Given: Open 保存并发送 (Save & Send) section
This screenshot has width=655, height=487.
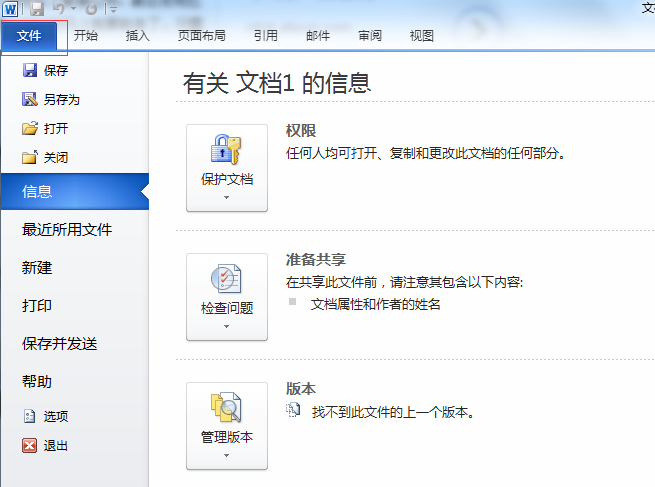Looking at the screenshot, I should point(60,344).
